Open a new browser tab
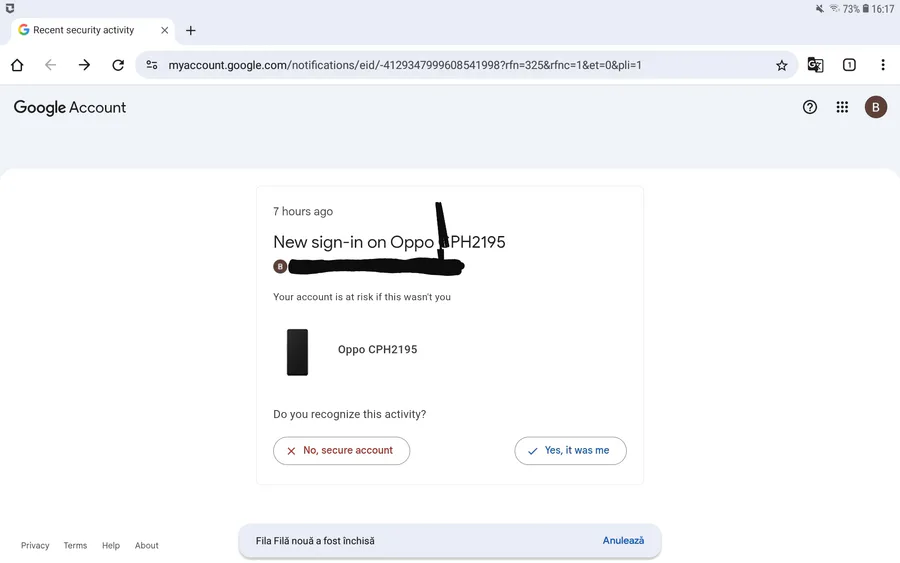 [x=191, y=30]
